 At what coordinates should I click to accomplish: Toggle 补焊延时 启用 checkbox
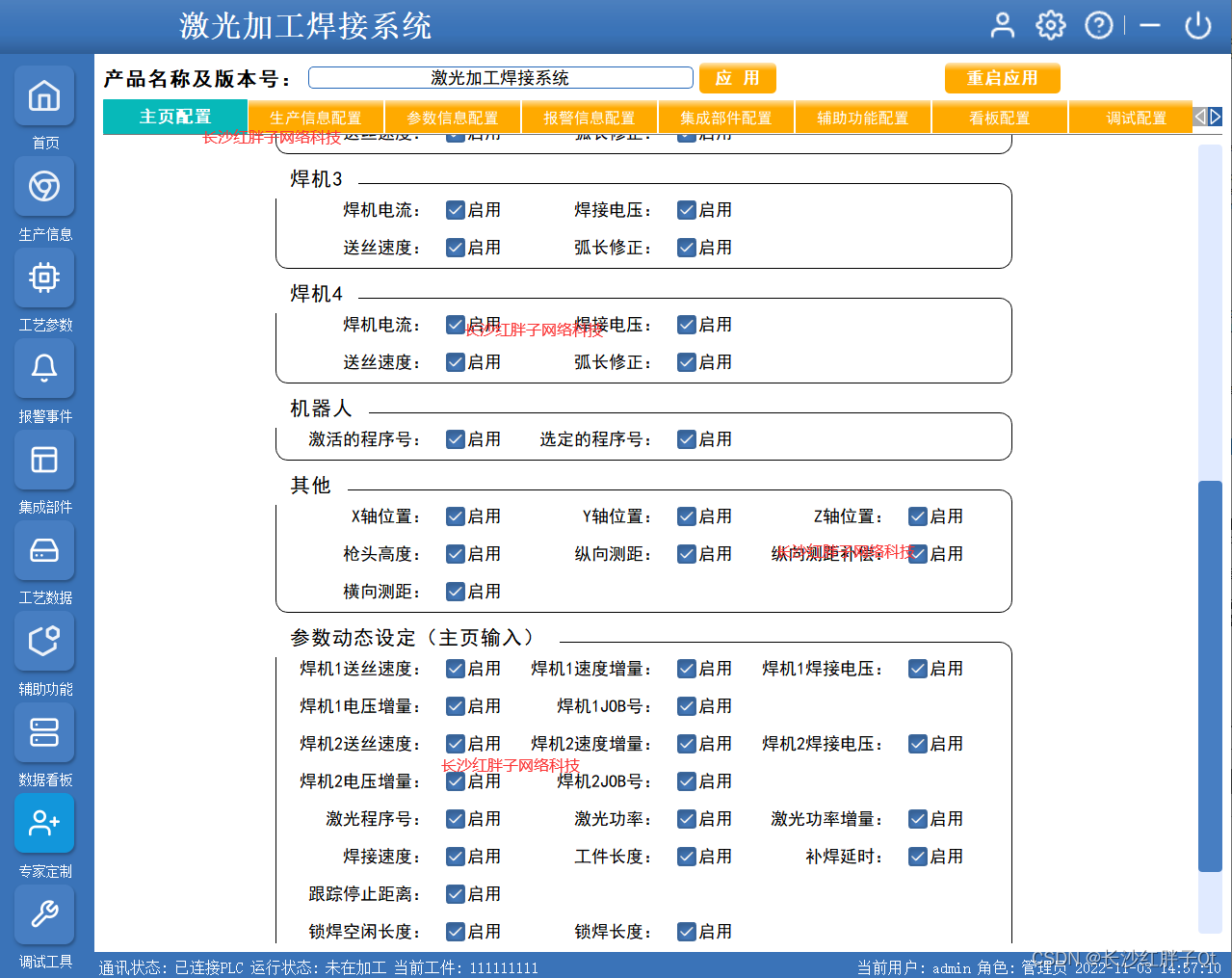coord(918,857)
